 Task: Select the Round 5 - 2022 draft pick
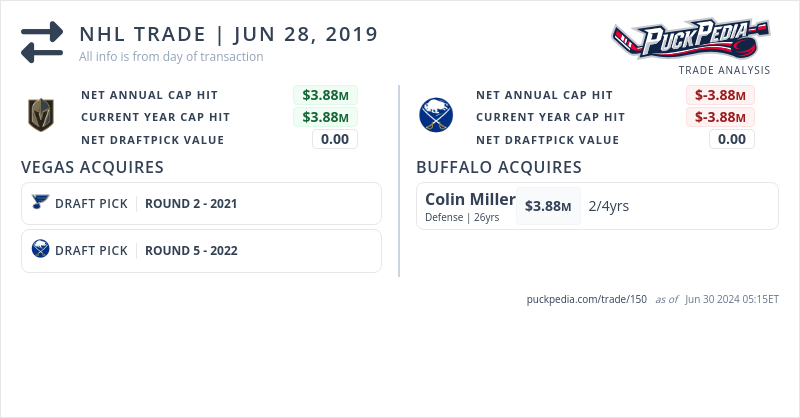point(191,251)
